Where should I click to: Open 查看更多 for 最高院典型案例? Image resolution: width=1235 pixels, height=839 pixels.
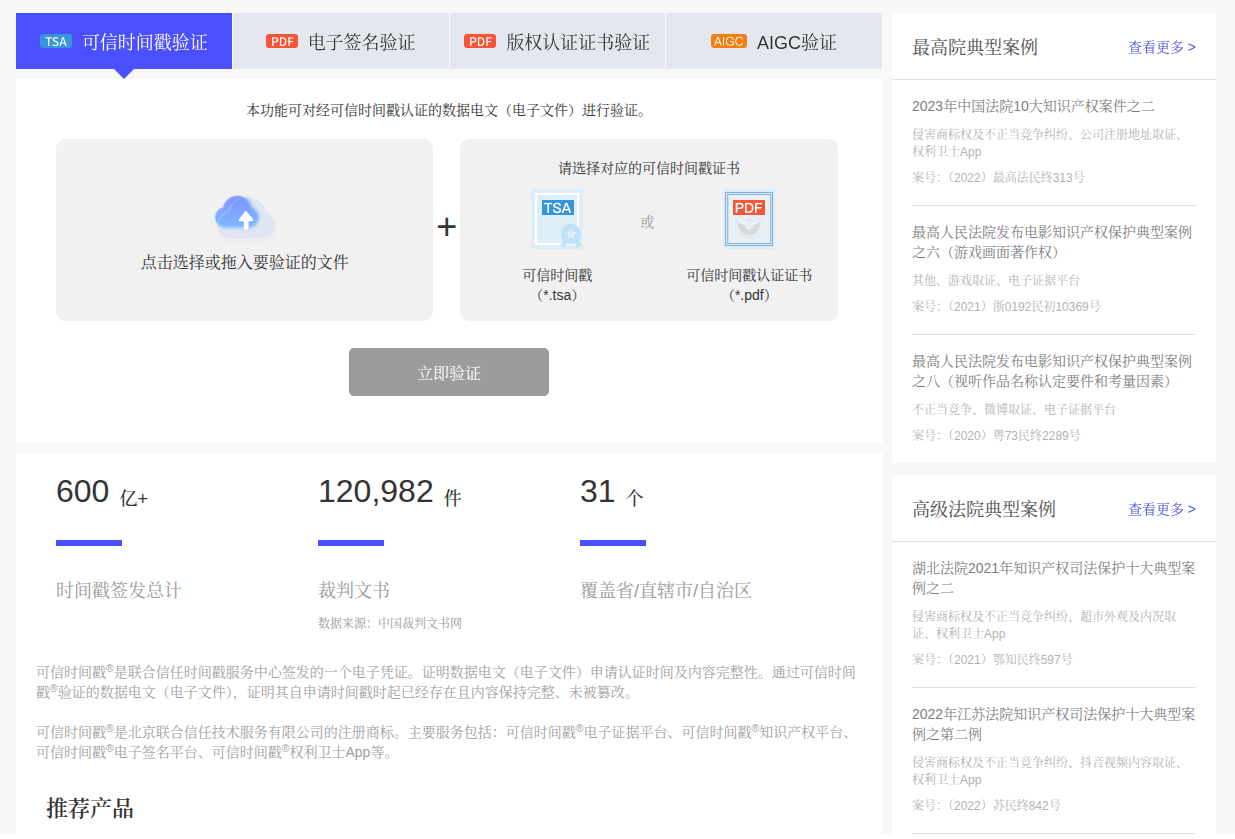pos(1162,47)
